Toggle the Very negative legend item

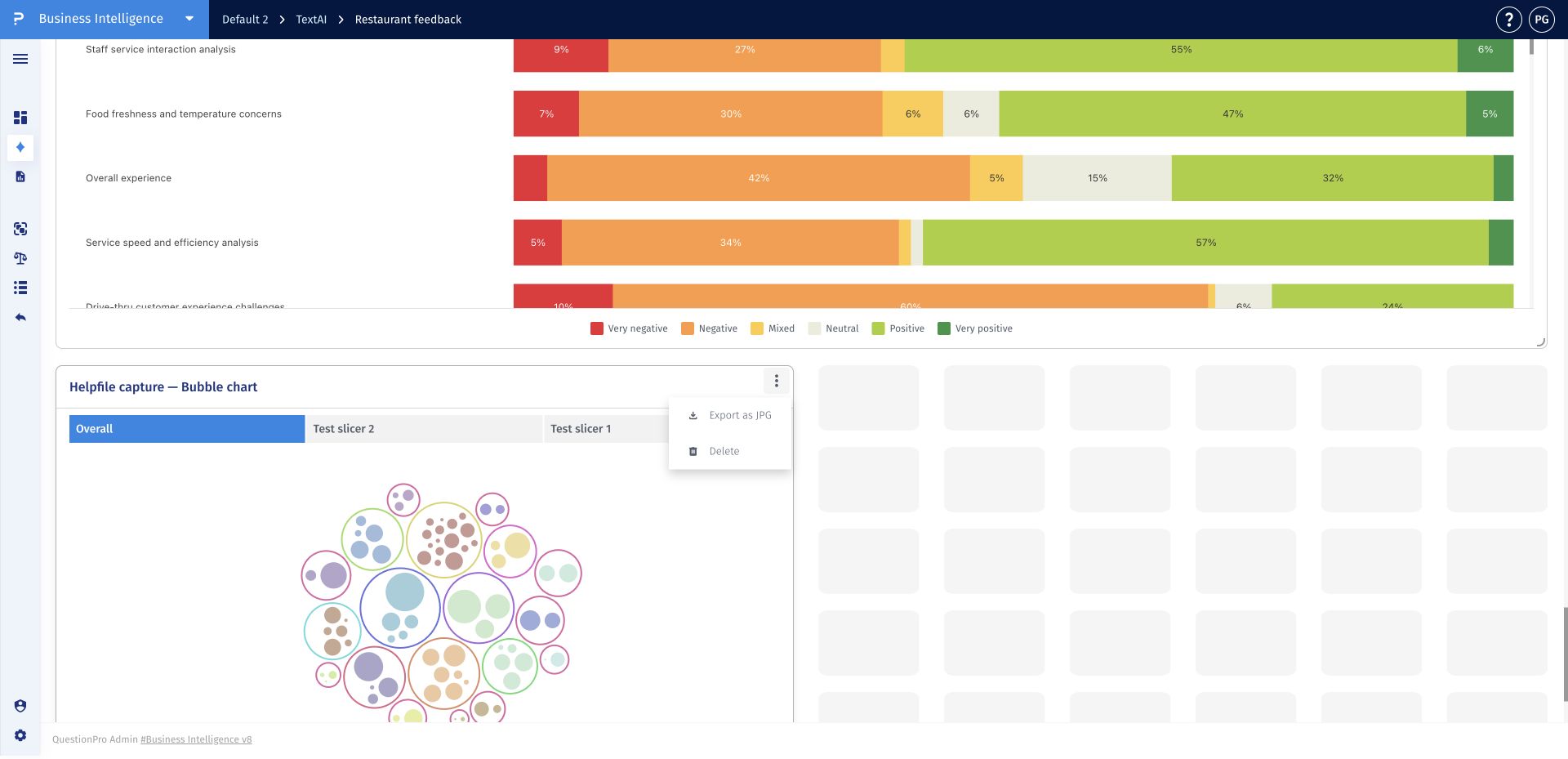click(x=629, y=328)
